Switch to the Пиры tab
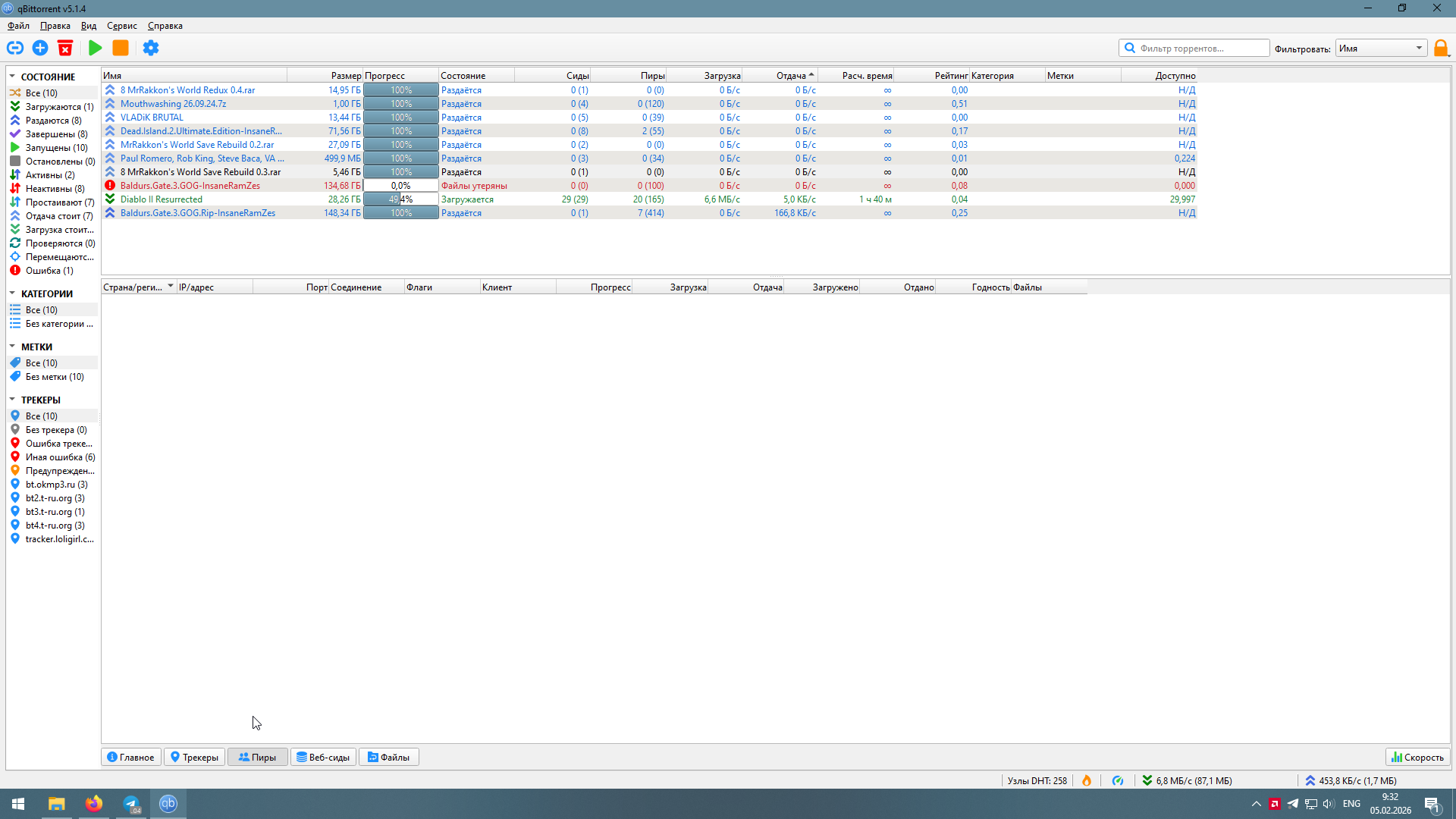 click(258, 757)
